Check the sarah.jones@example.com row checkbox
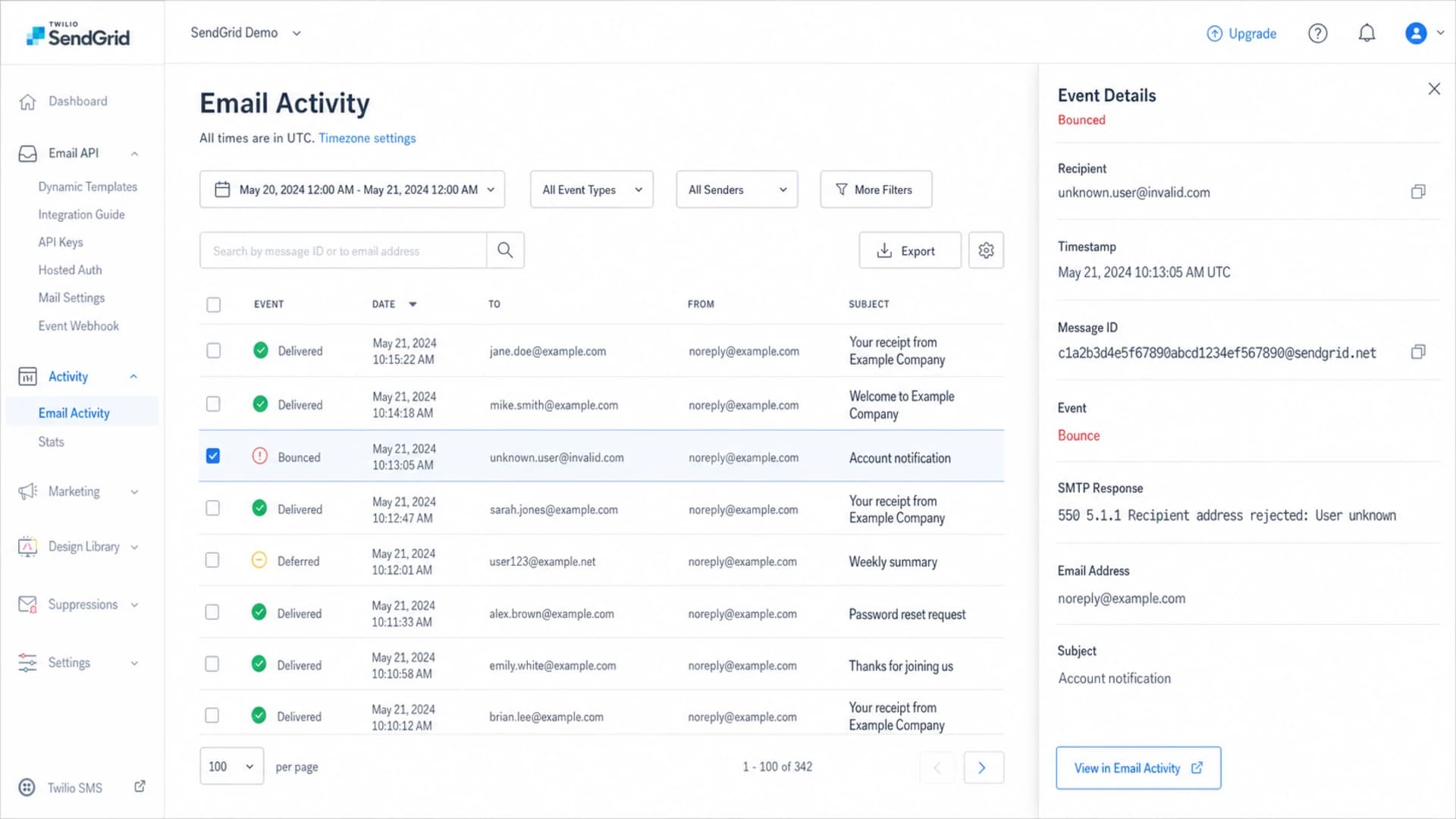The height and width of the screenshot is (819, 1456). pos(212,508)
